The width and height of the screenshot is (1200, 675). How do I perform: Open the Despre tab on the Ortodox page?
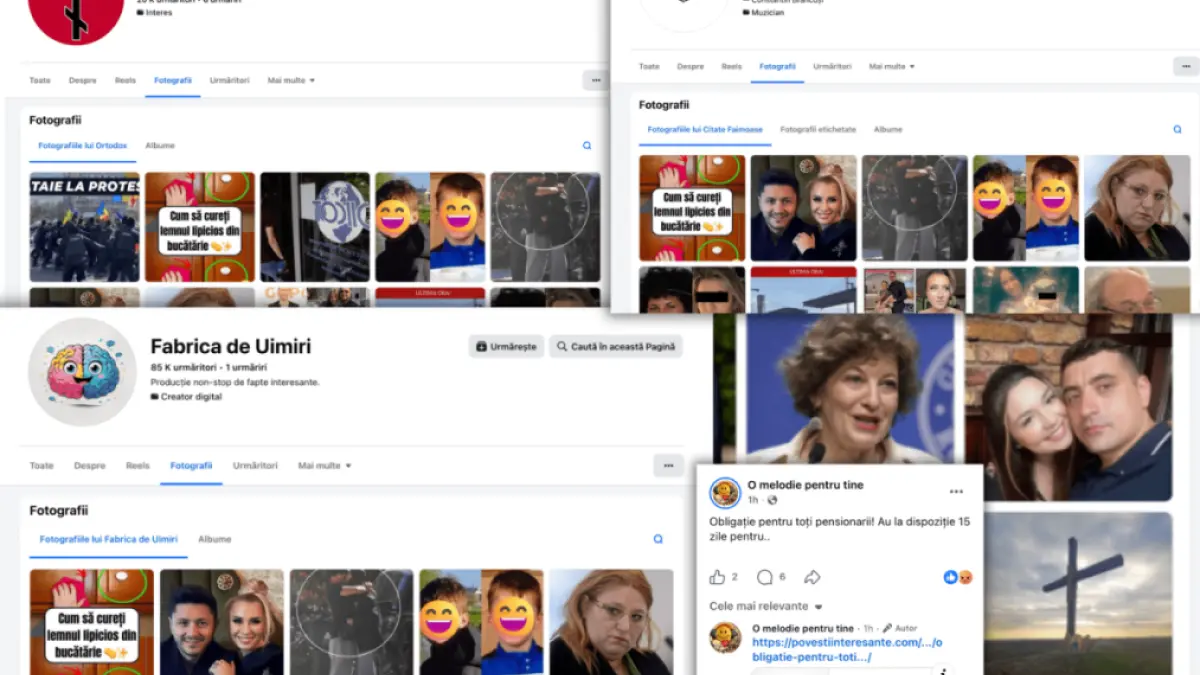point(83,80)
